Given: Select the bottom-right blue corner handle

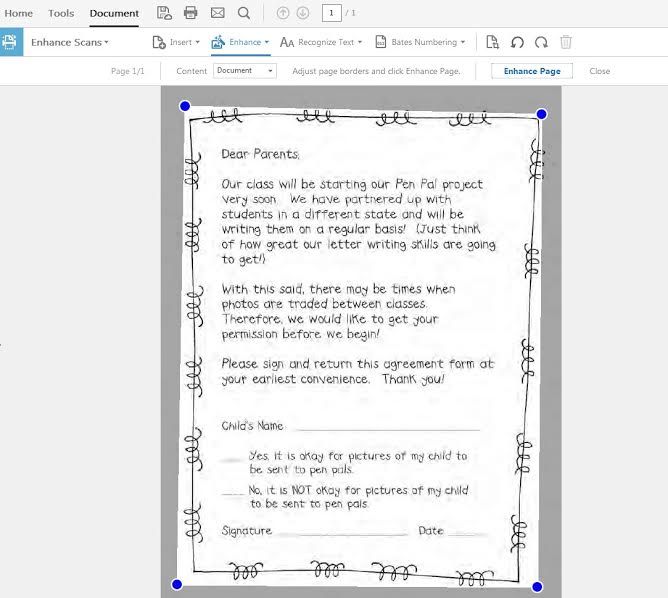Looking at the screenshot, I should 537,587.
